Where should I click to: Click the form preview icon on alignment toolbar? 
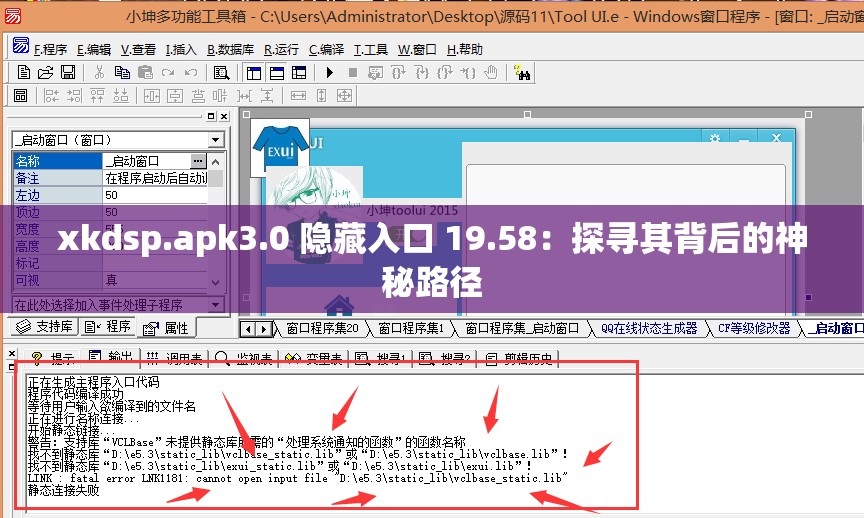pyautogui.click(x=20, y=95)
